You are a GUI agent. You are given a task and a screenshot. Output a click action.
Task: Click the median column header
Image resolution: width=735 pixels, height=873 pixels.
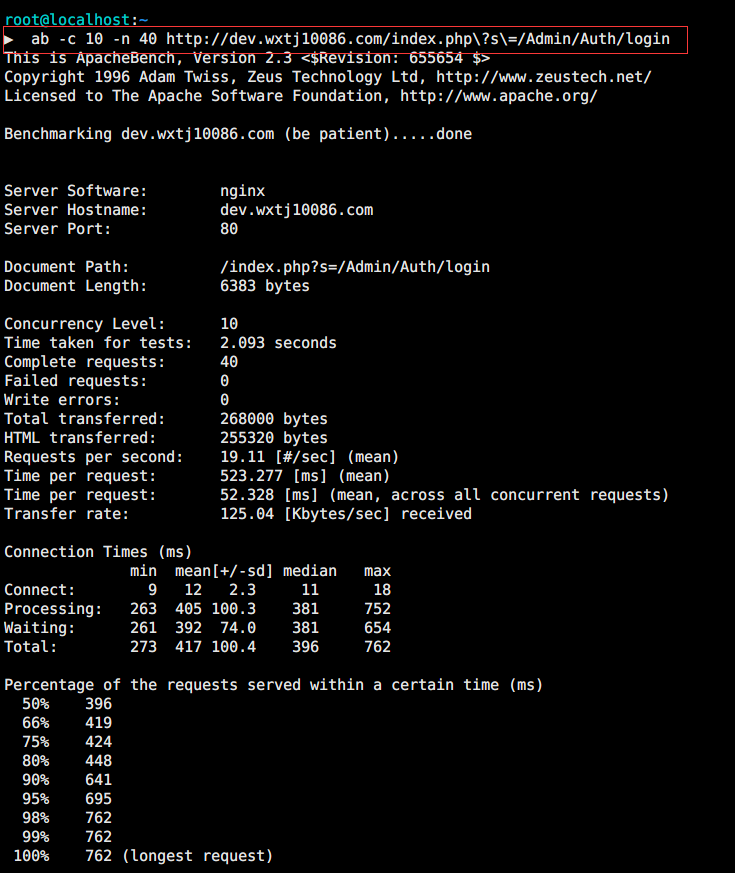[x=310, y=571]
